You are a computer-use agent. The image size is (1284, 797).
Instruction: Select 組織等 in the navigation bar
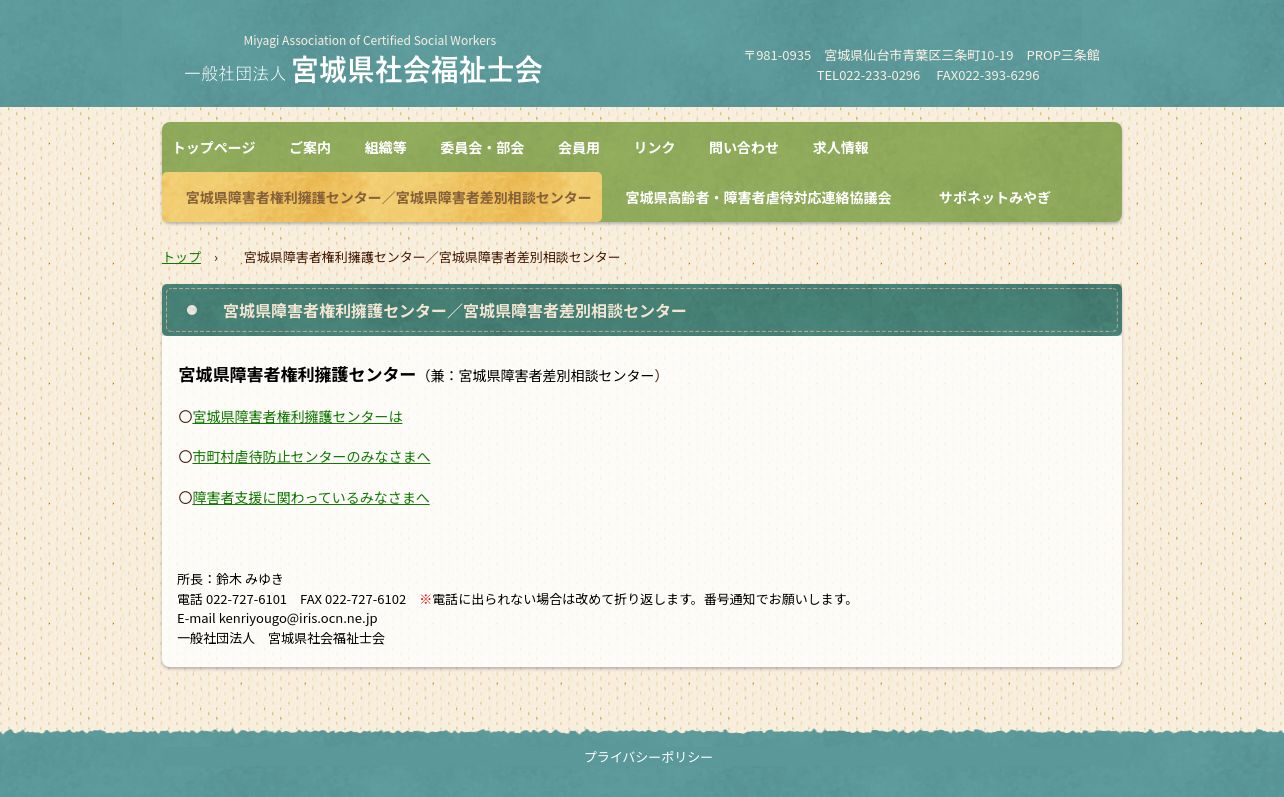pyautogui.click(x=386, y=148)
